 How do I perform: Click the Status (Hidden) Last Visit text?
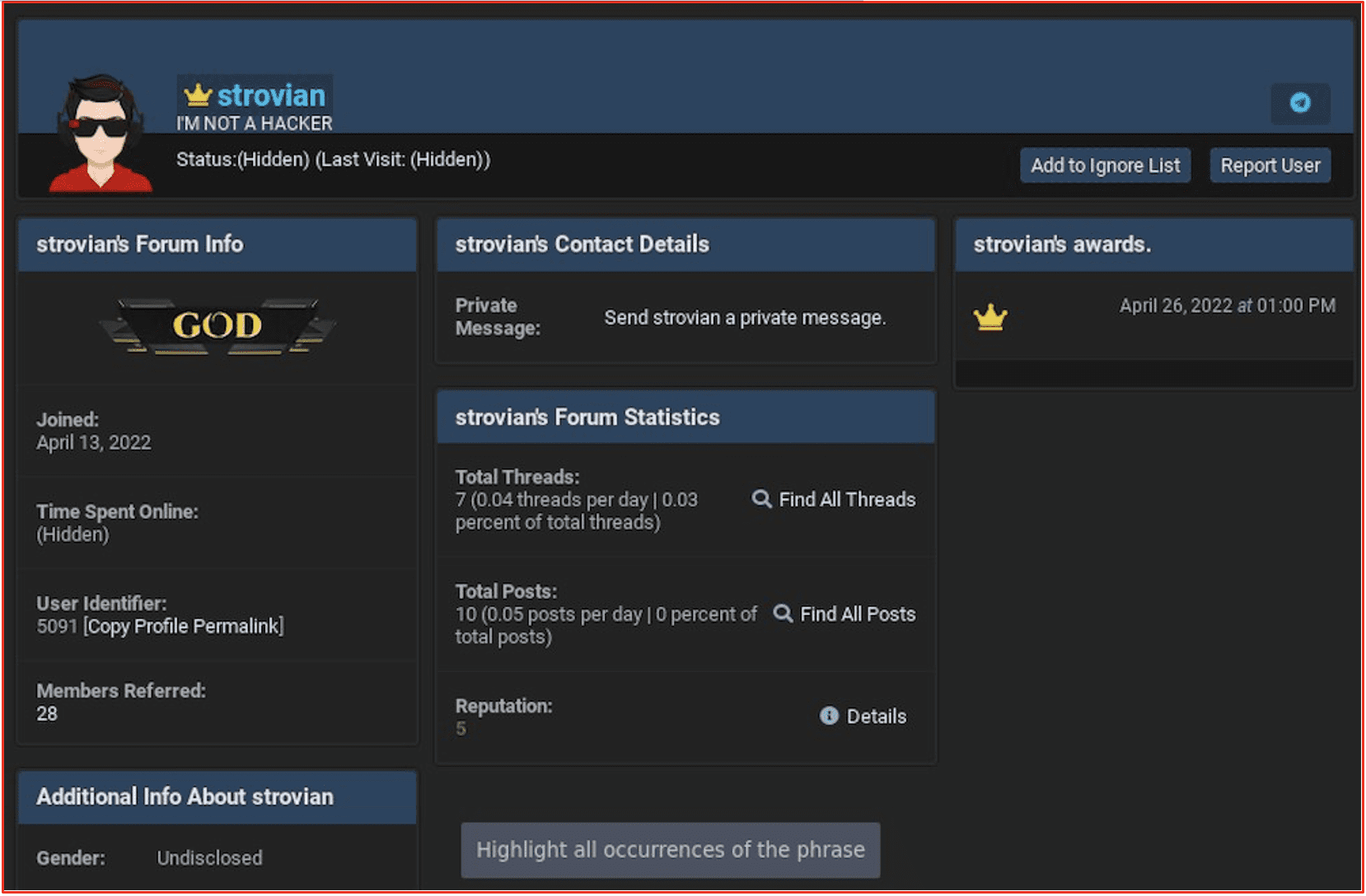333,160
